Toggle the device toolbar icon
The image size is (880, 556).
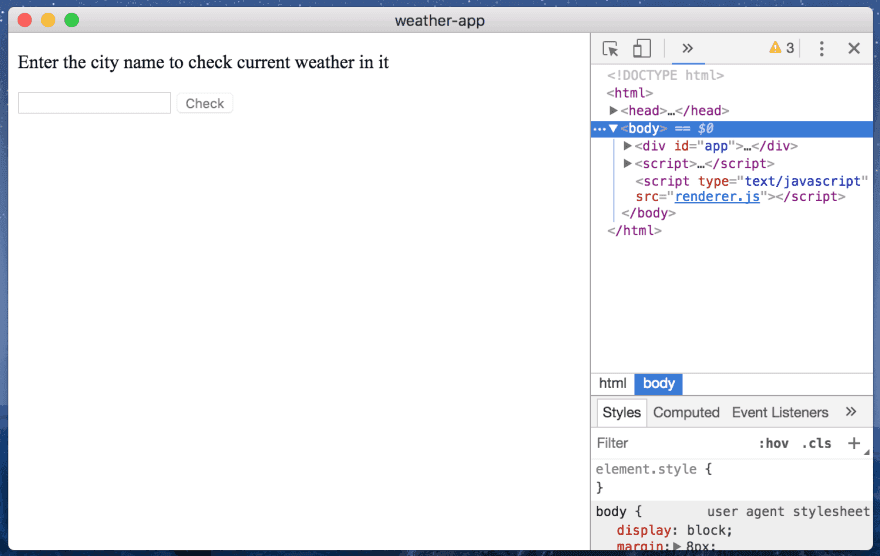(642, 49)
